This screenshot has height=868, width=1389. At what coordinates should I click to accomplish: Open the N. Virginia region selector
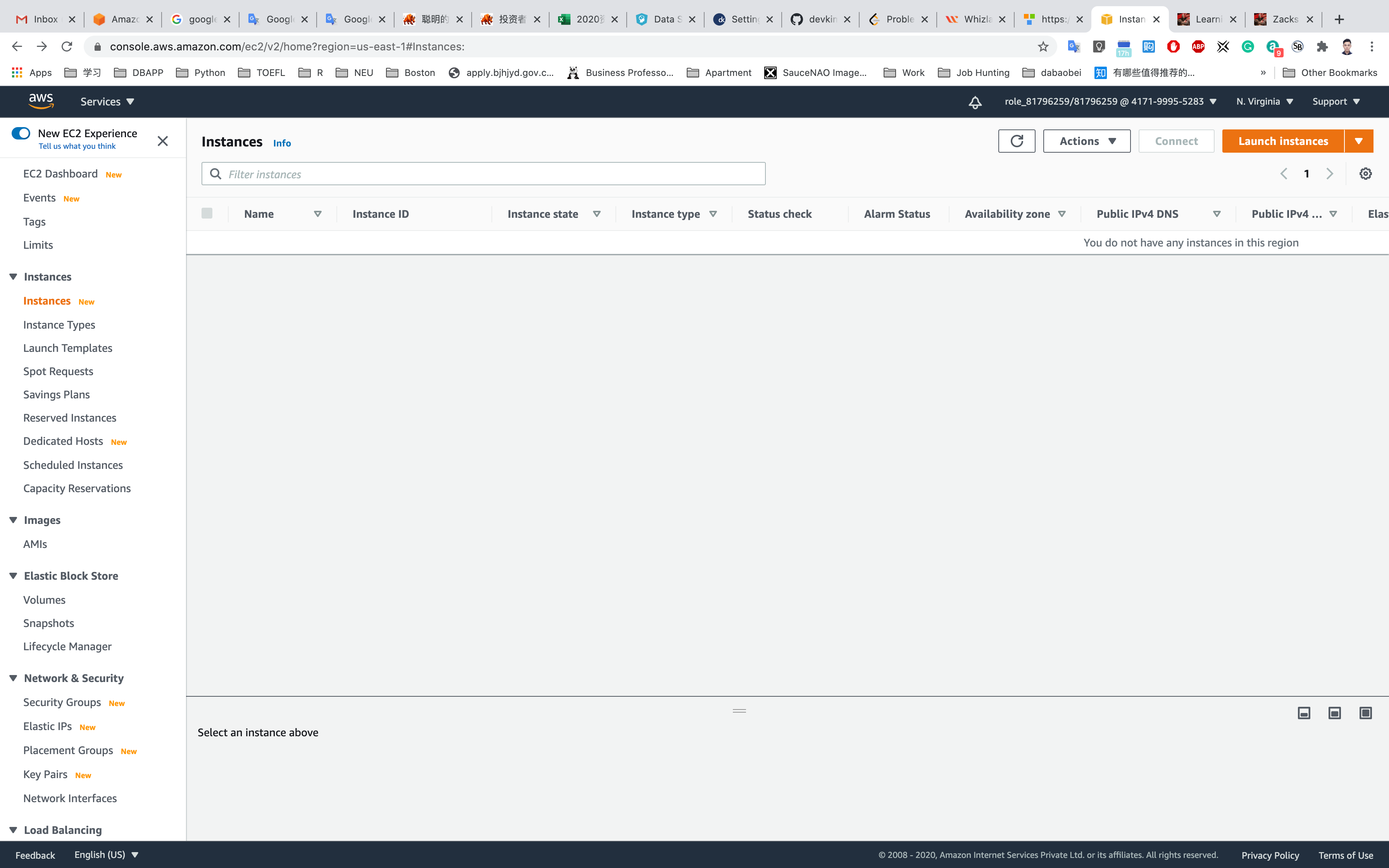point(1264,102)
